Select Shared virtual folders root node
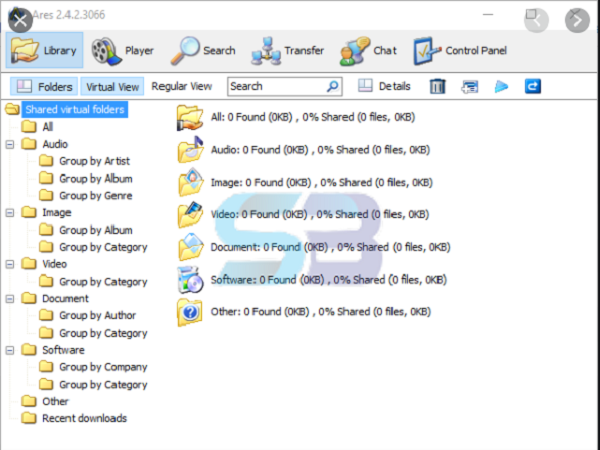The width and height of the screenshot is (600, 450). tap(75, 109)
